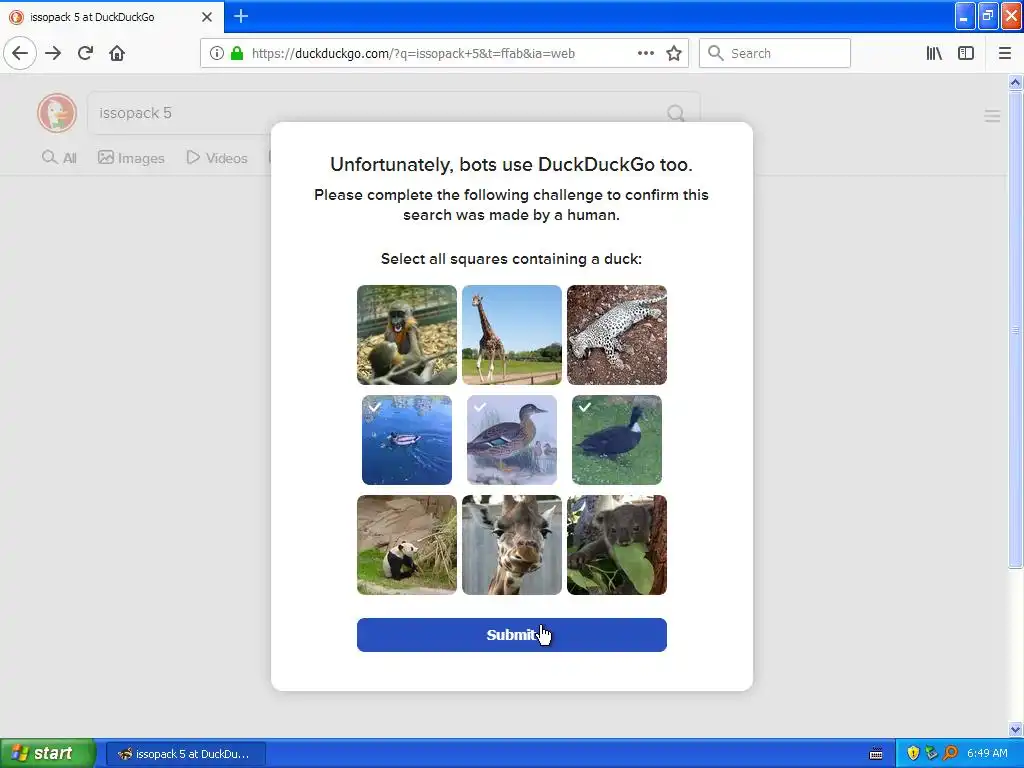Screen dimensions: 1024x768
Task: Close the issopack 5 tab
Action: click(x=207, y=17)
